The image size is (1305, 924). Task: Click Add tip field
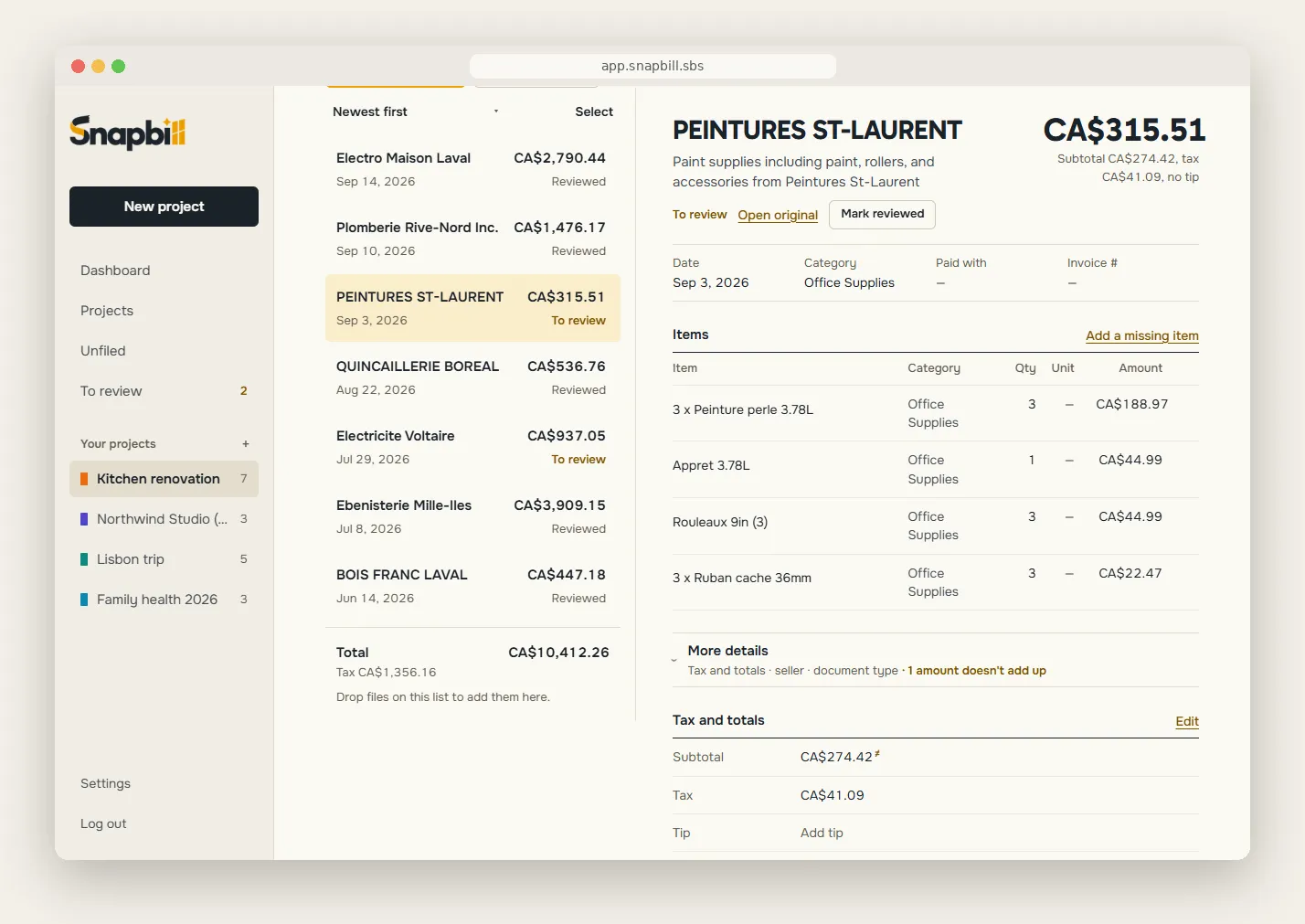(822, 833)
